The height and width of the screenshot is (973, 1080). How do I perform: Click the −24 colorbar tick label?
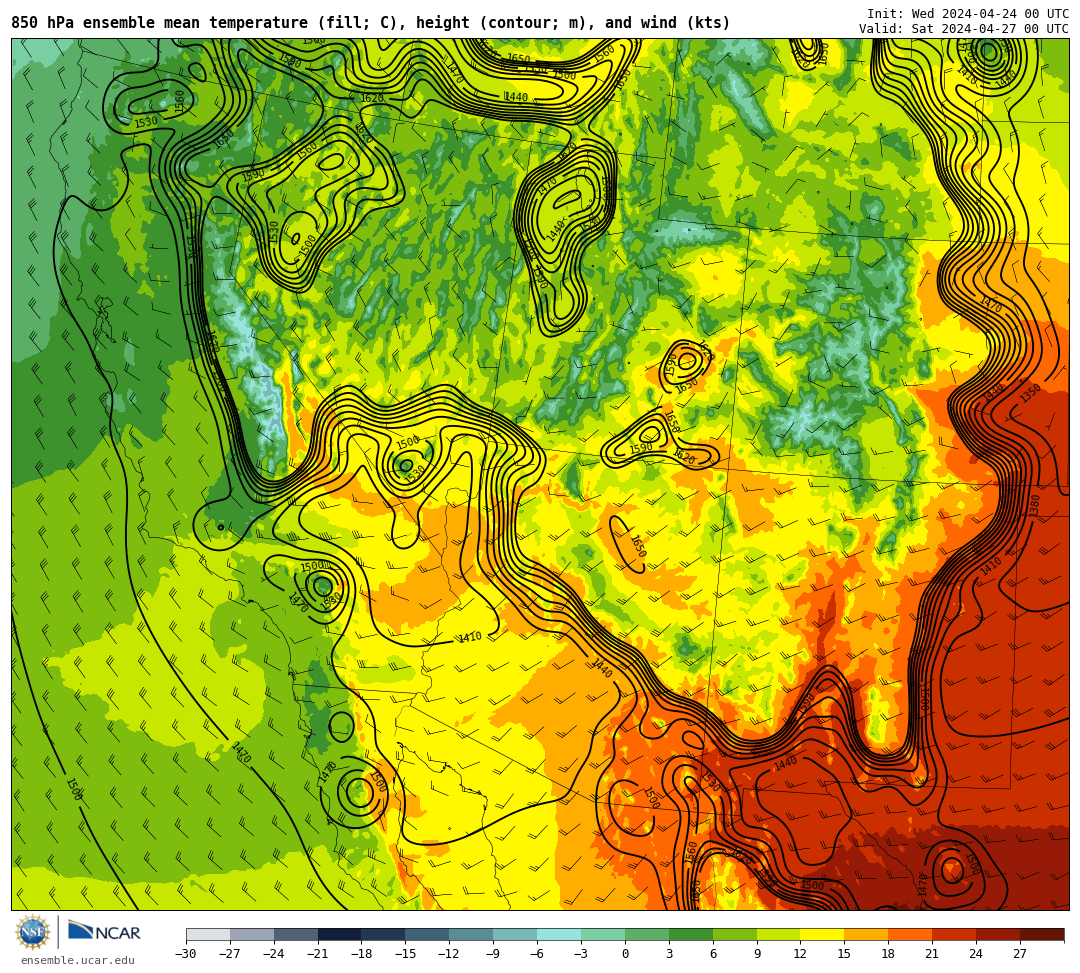click(x=274, y=954)
